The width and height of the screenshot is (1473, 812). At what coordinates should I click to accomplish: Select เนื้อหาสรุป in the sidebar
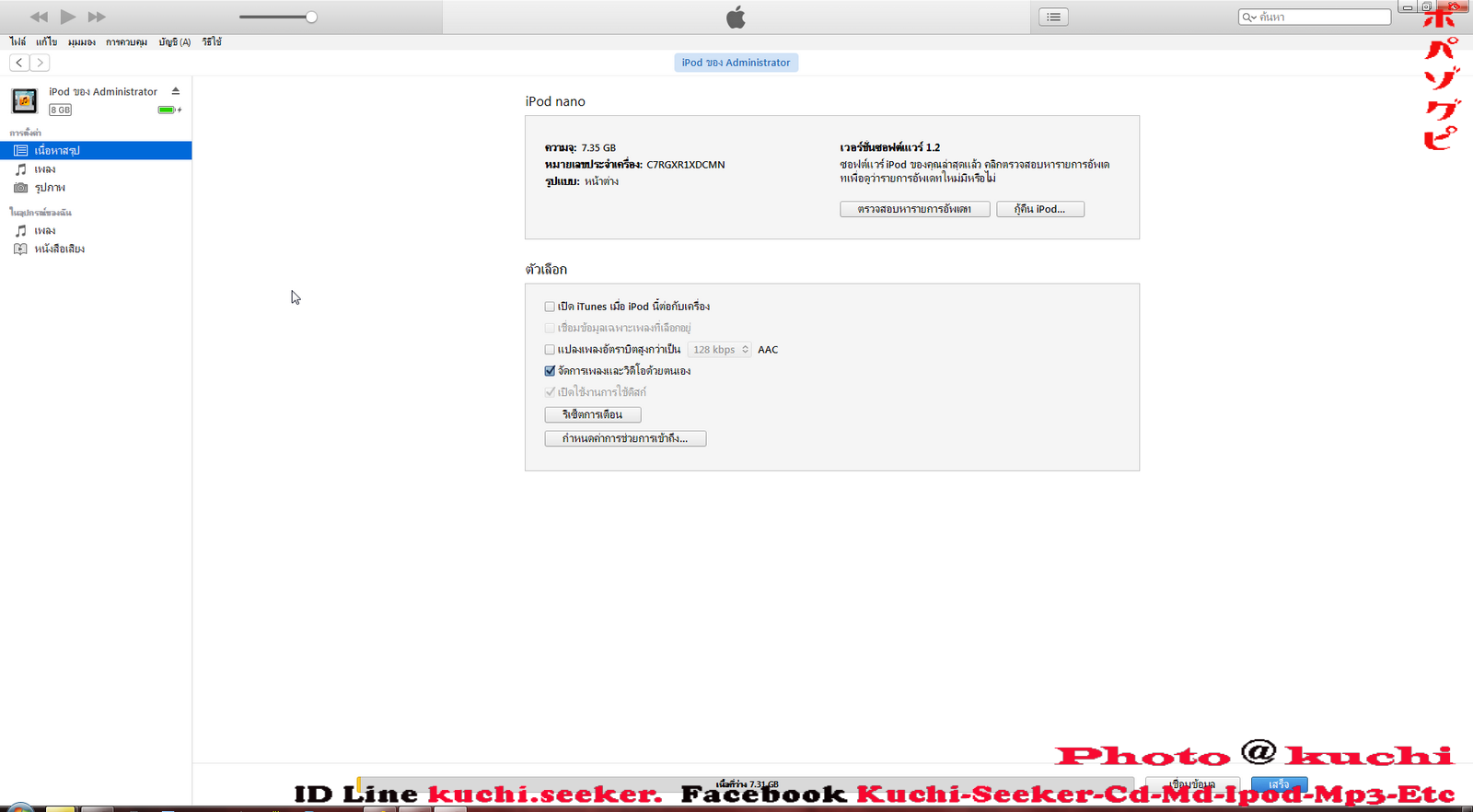96,150
